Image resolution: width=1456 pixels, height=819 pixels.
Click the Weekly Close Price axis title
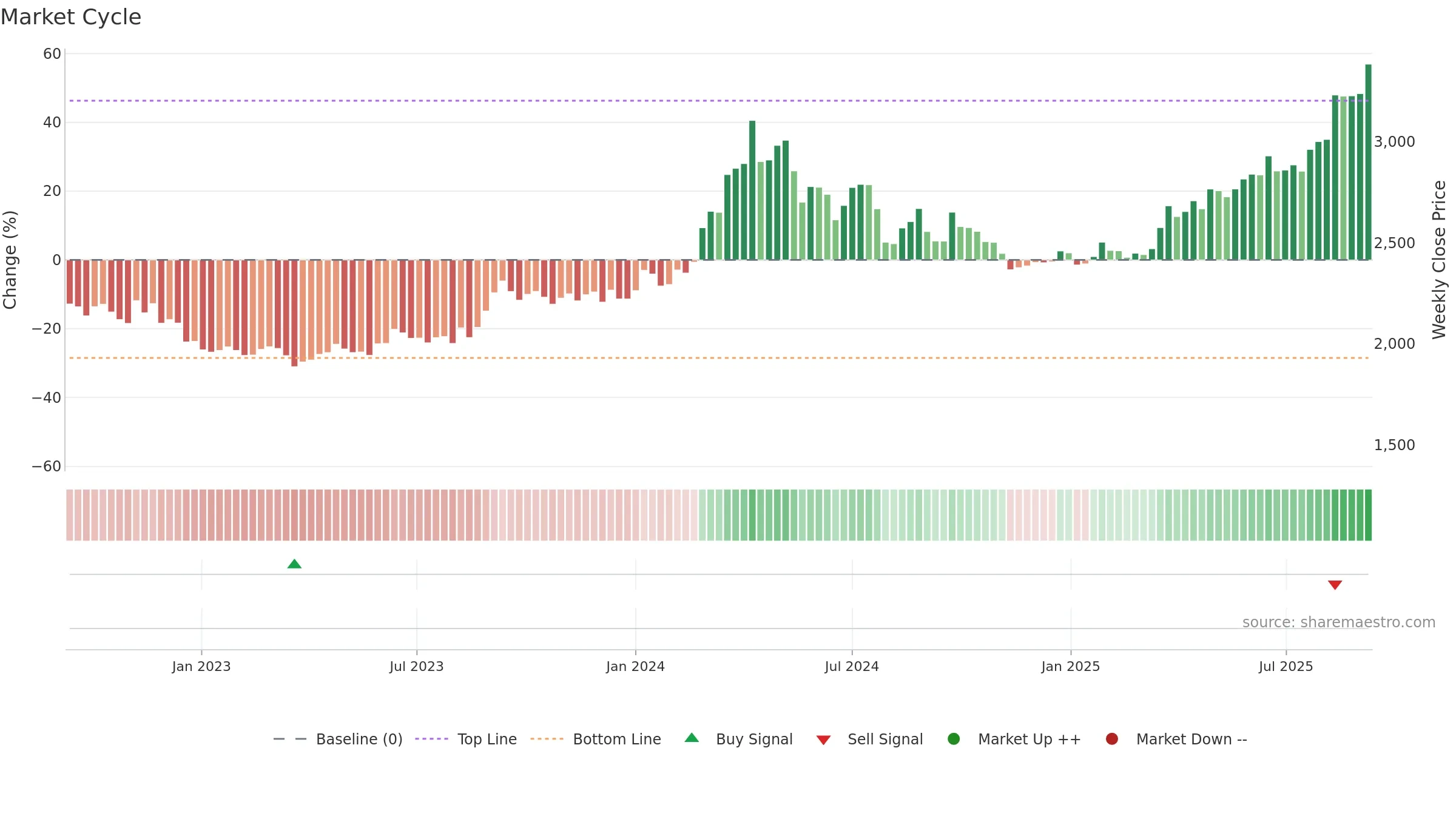(x=1439, y=260)
